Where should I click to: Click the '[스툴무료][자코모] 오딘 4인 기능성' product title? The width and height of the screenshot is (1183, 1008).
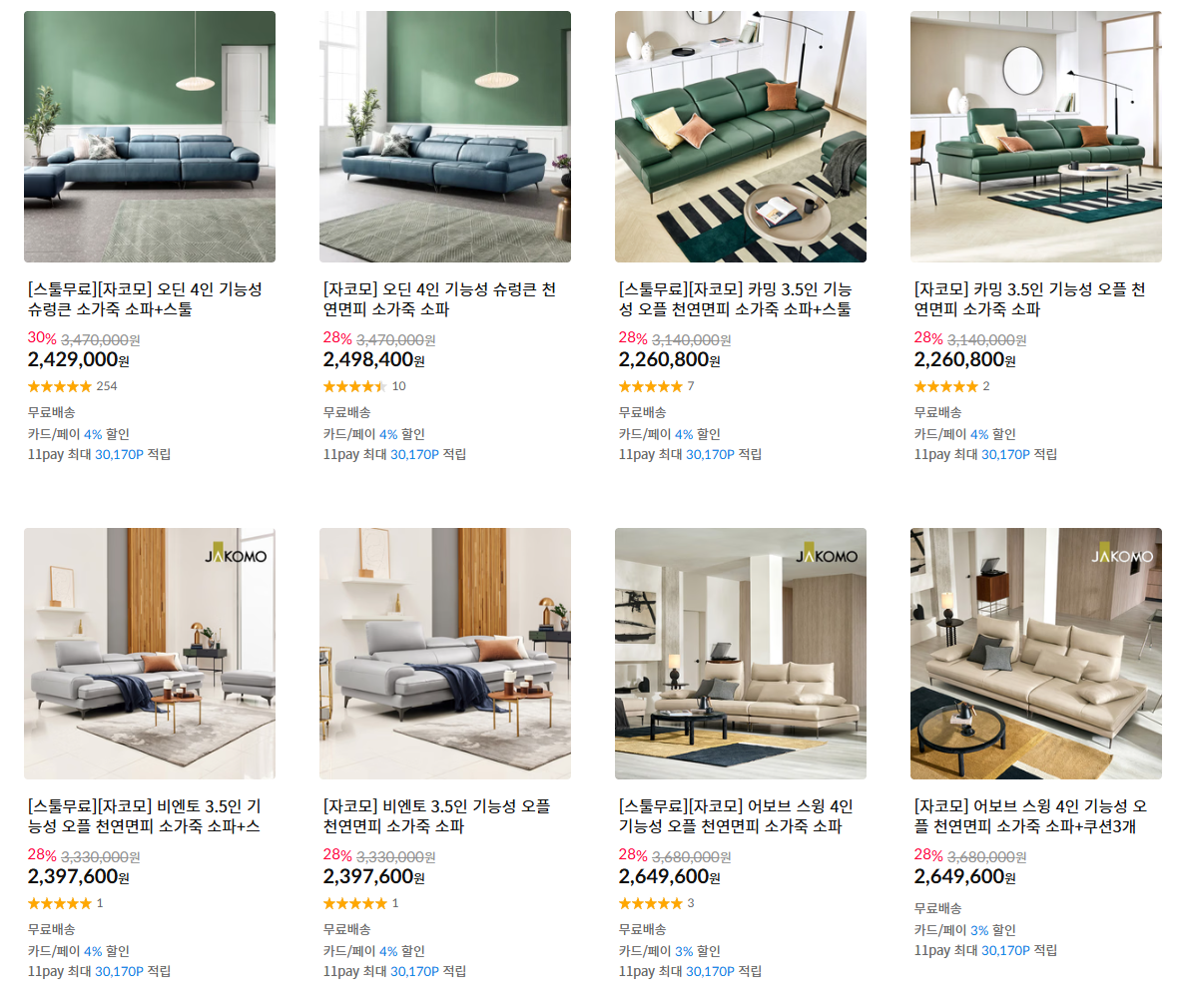tap(145, 299)
